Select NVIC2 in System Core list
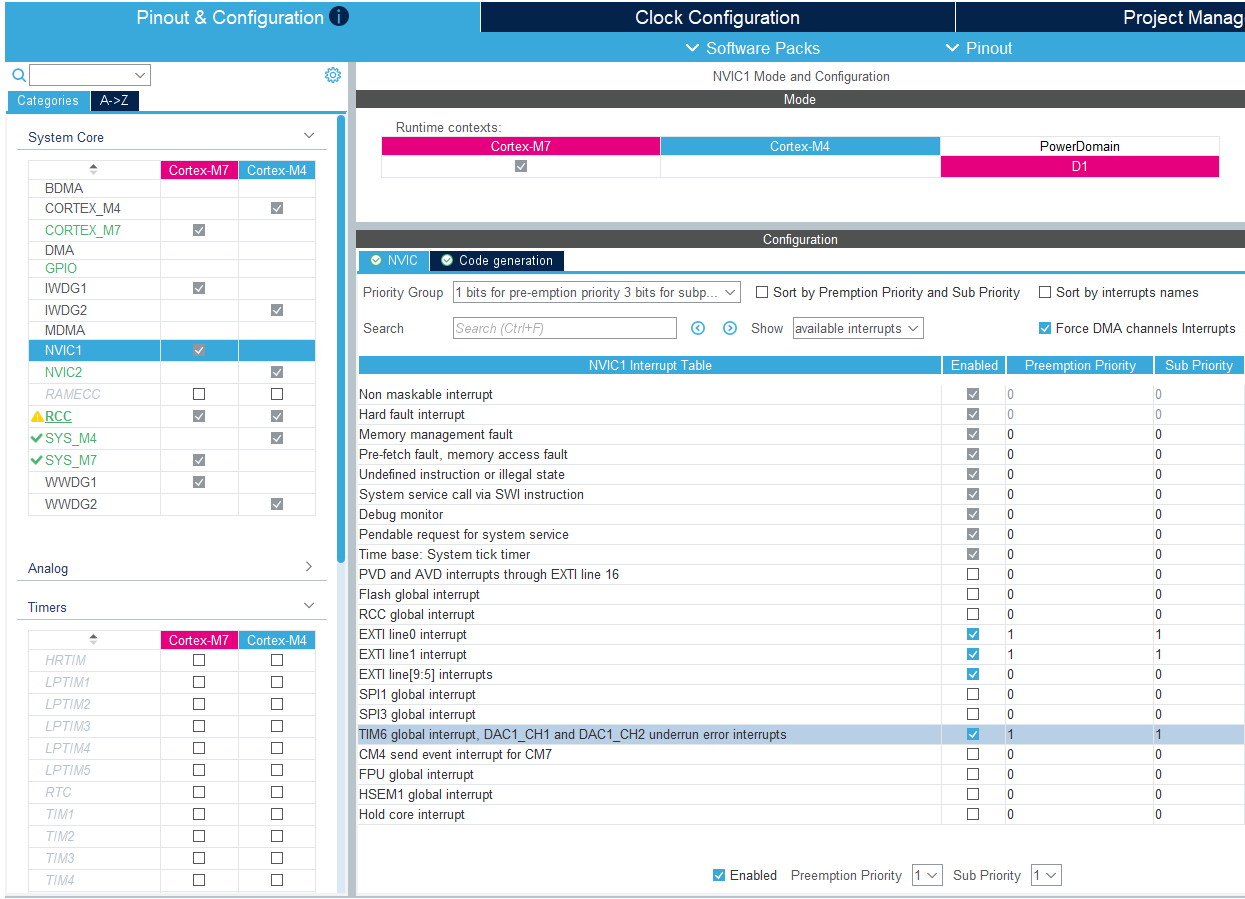 tap(63, 372)
